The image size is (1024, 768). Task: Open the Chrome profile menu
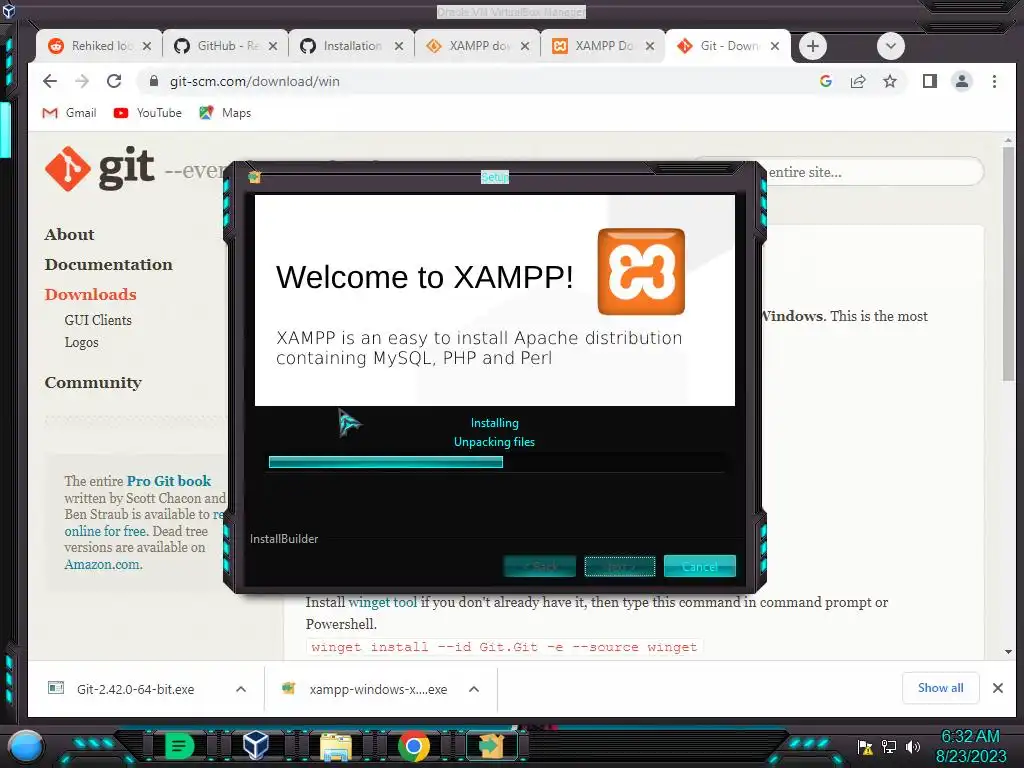pyautogui.click(x=961, y=81)
